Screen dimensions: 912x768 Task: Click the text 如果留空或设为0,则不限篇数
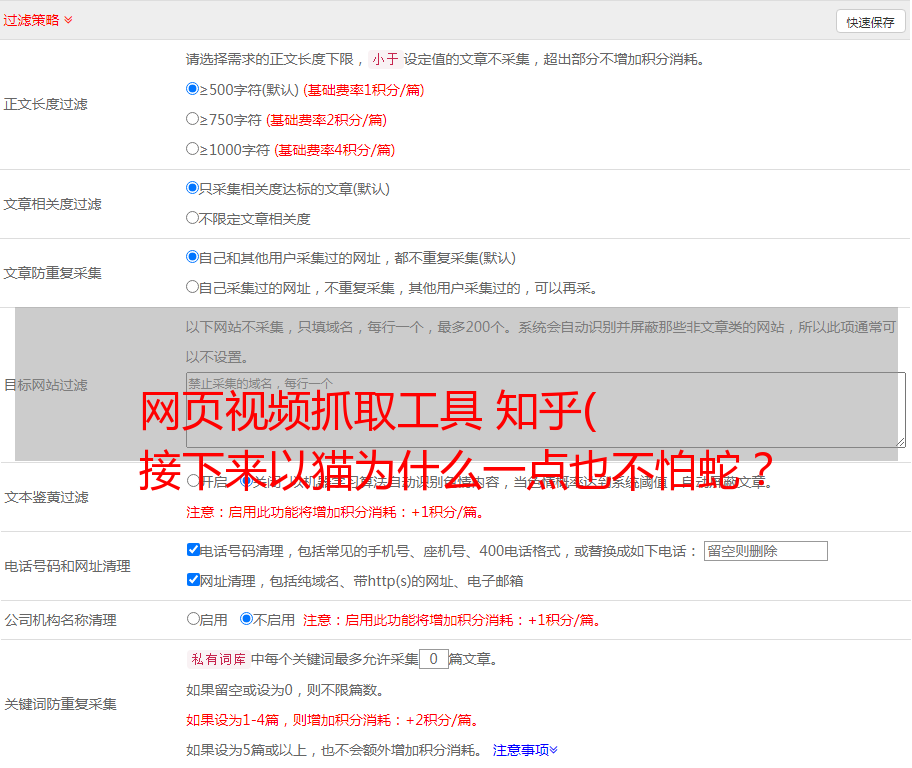point(285,690)
